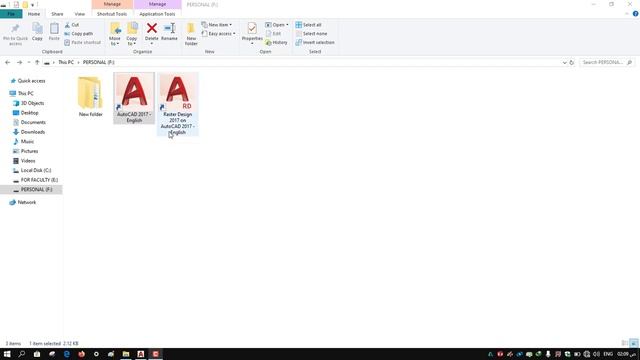Select Raster Design 2017 shortcut
Viewport: 640px width, 360px height.
(x=178, y=104)
